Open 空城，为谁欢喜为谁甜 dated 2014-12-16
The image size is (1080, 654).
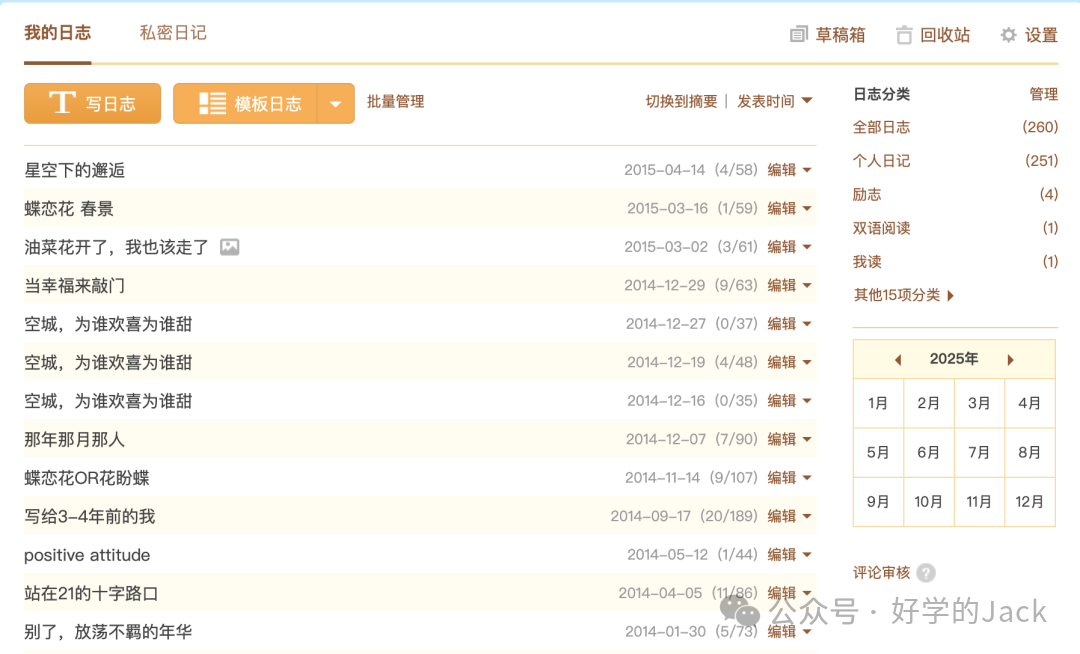(108, 401)
